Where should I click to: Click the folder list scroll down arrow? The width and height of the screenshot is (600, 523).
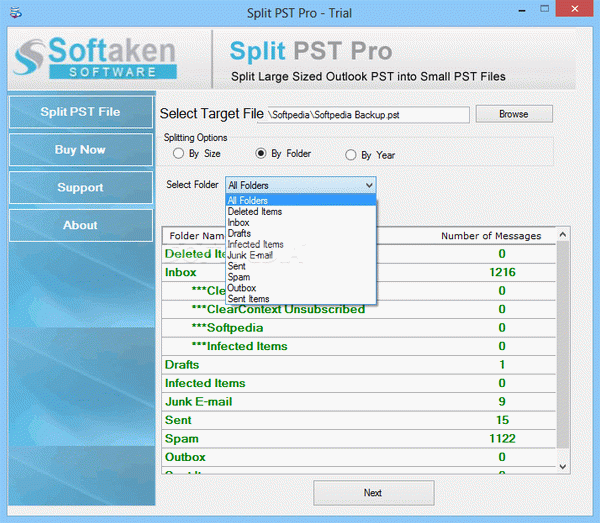(x=562, y=466)
